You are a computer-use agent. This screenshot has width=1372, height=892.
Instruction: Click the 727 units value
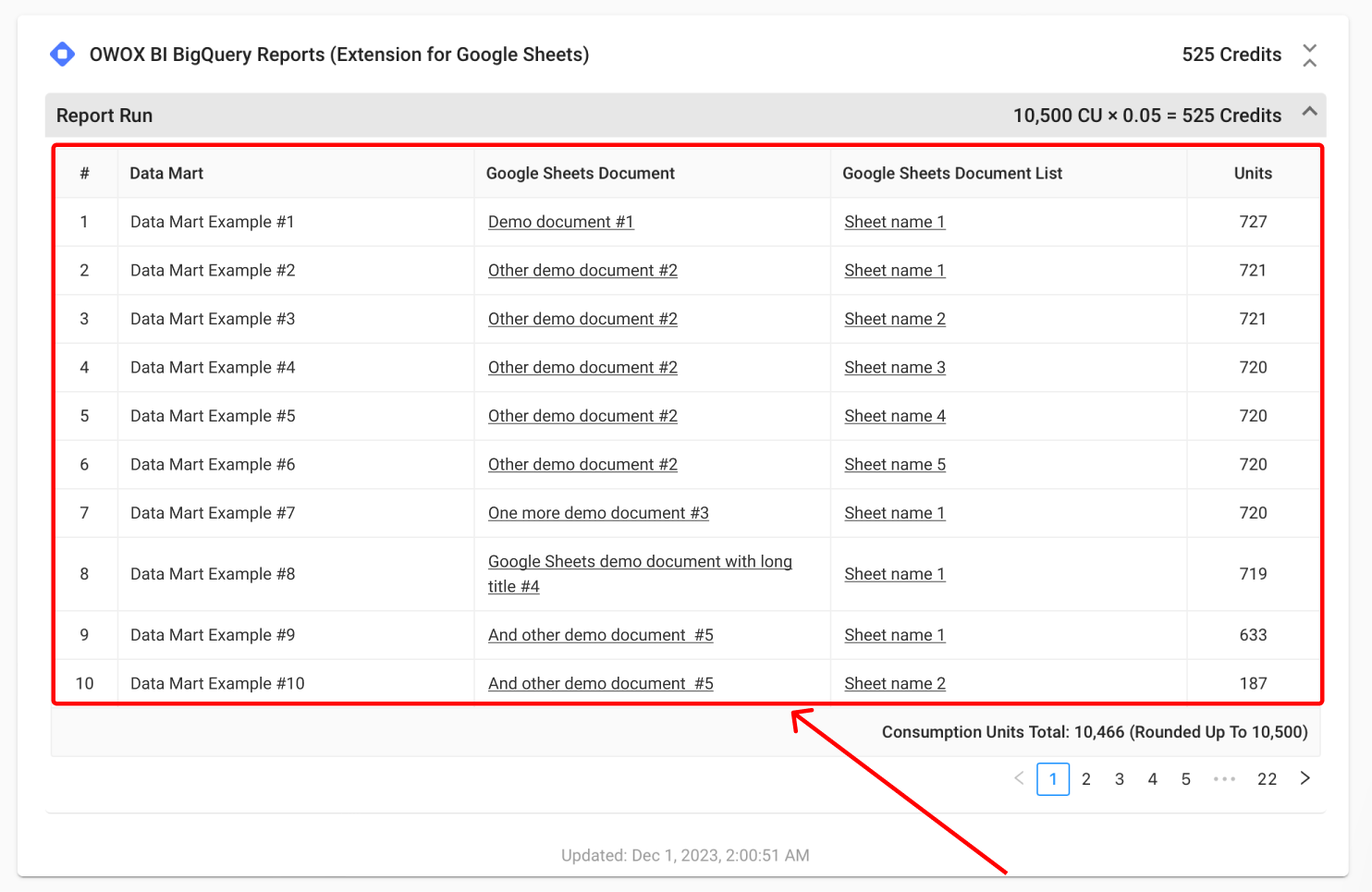coord(1253,222)
